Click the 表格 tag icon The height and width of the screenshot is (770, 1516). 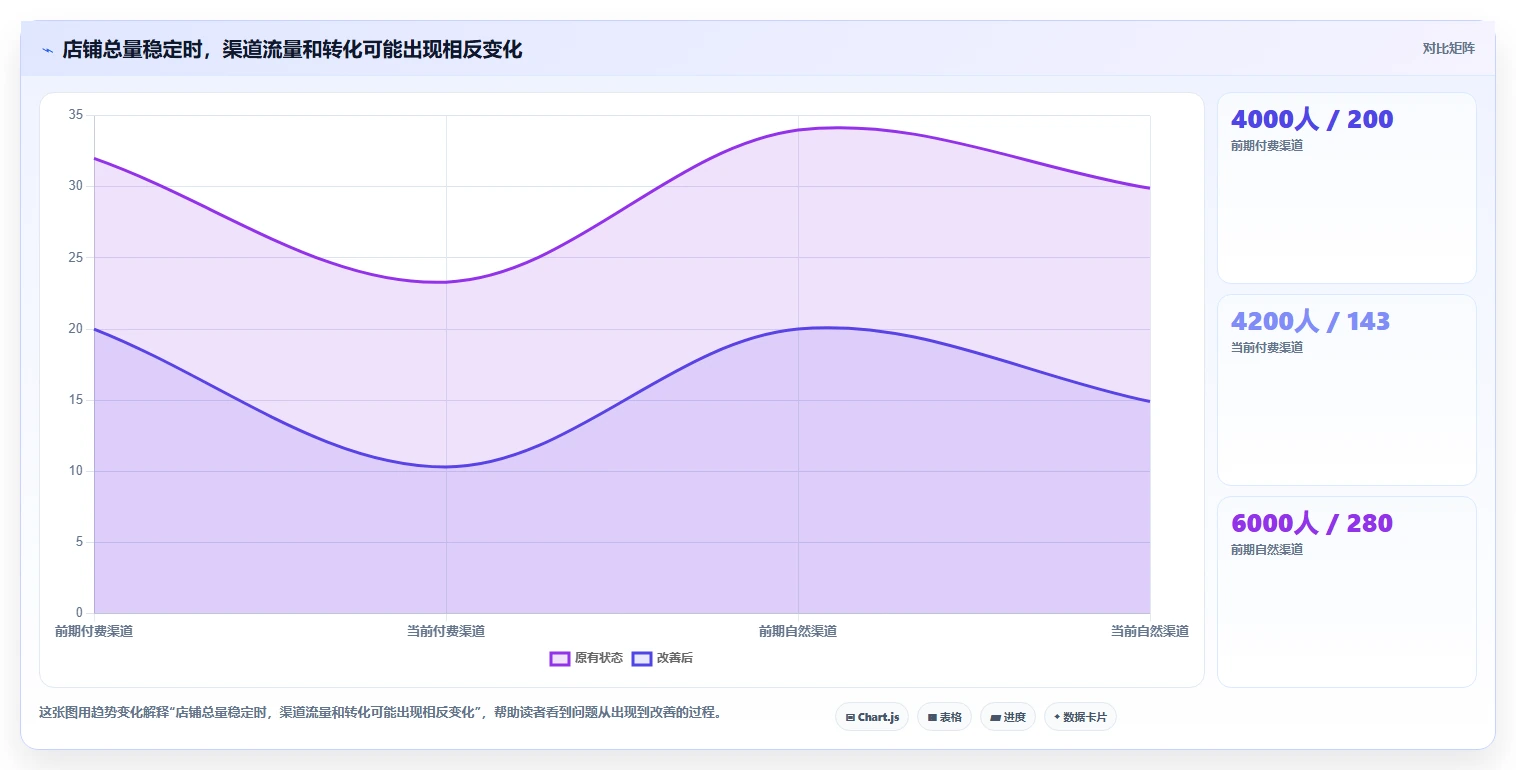(932, 717)
